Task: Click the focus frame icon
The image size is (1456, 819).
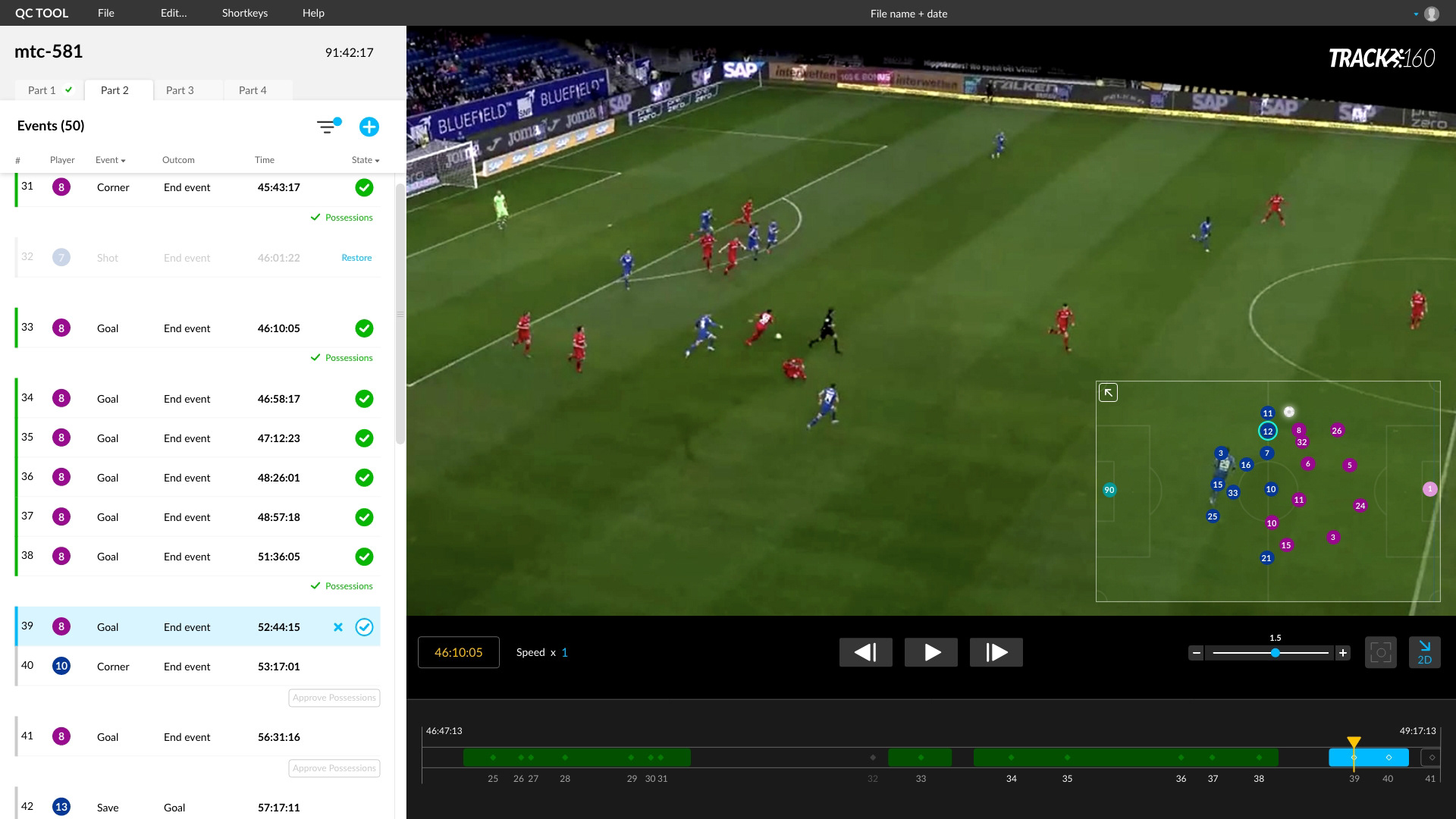Action: [x=1381, y=652]
